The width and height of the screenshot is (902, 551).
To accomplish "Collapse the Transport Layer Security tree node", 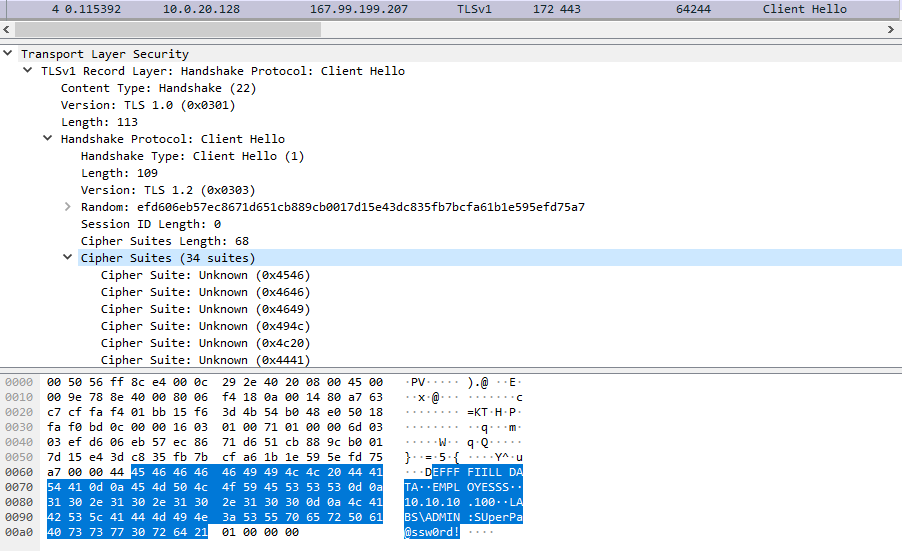I will pyautogui.click(x=7, y=53).
